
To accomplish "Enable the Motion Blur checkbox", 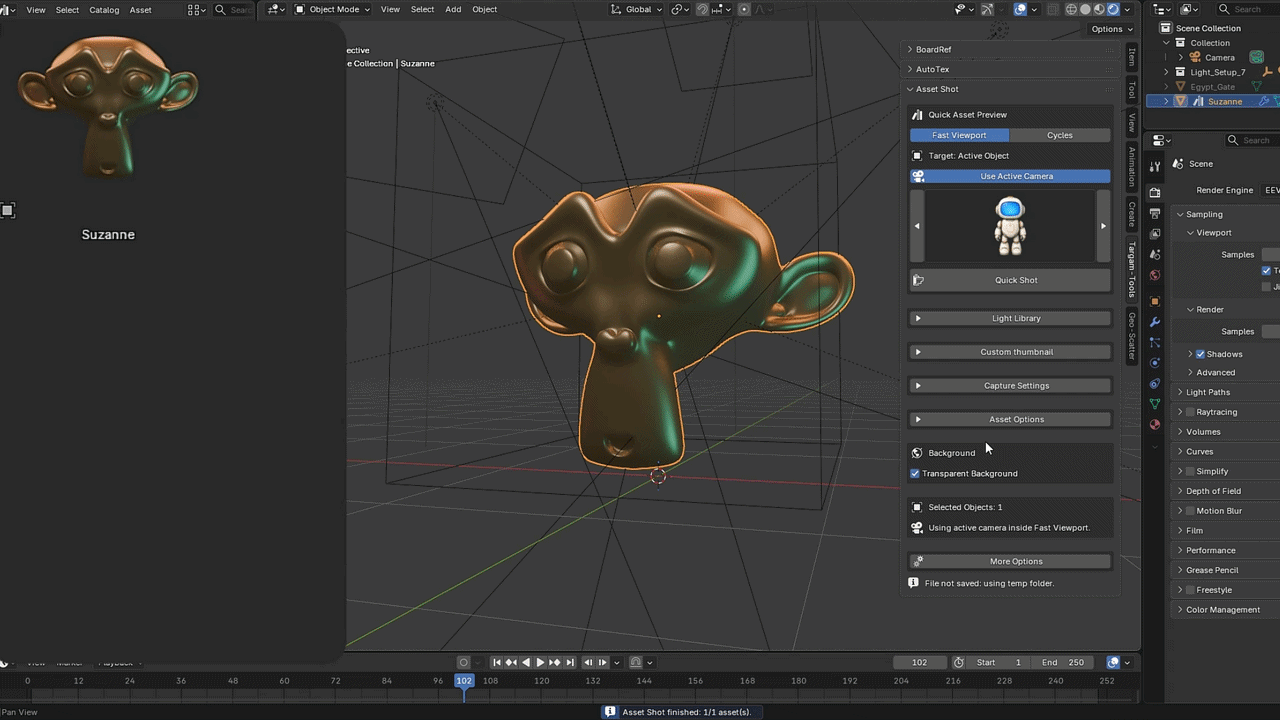I will coord(1190,511).
